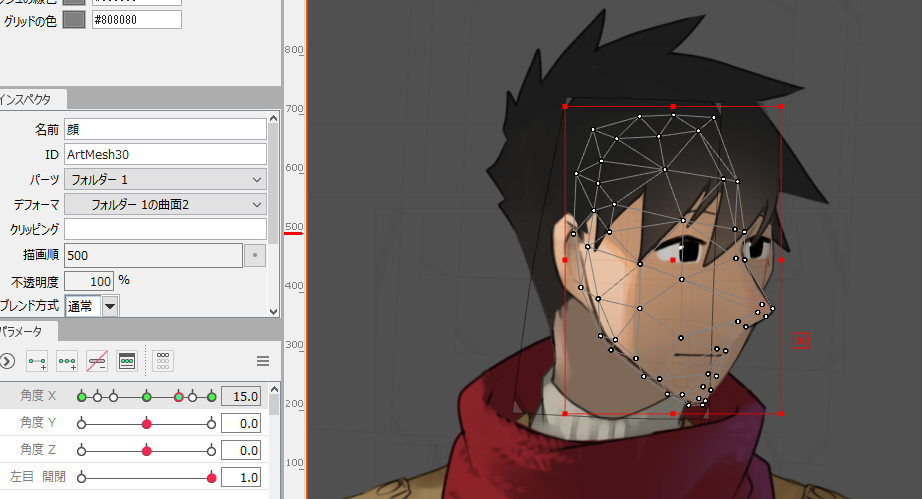Click the parameter list scrollbar up arrow
The image size is (922, 499).
tap(274, 389)
